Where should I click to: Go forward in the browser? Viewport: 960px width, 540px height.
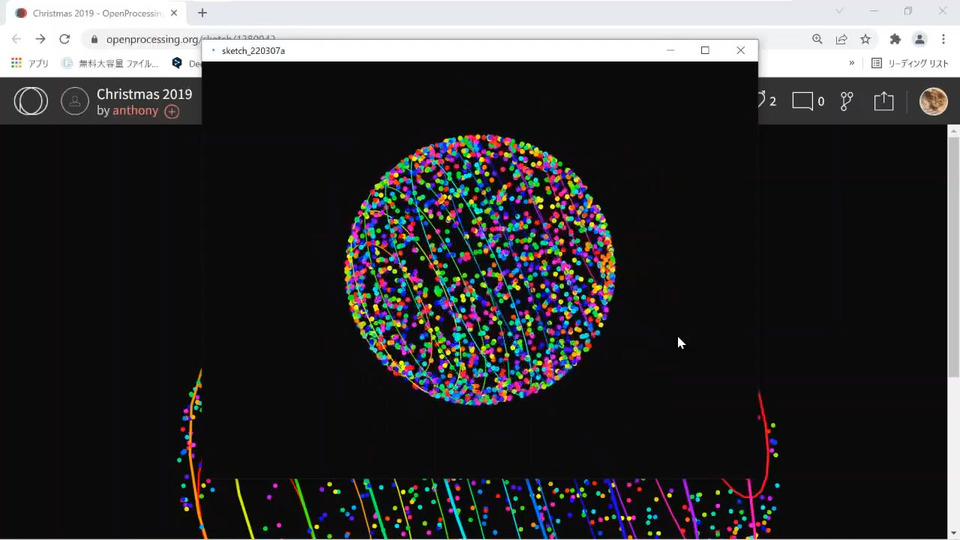(40, 39)
